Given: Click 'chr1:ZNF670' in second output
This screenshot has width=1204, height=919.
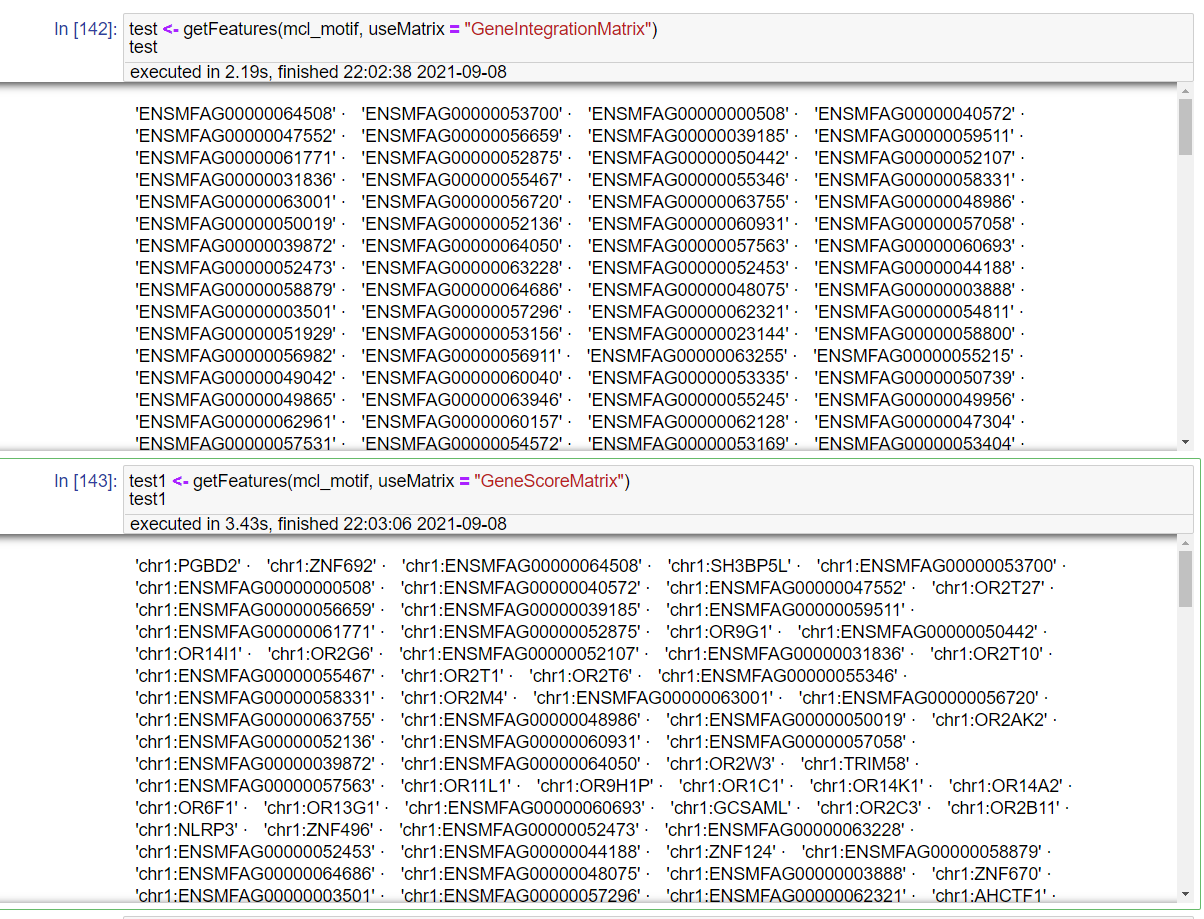Looking at the screenshot, I should coord(987,874).
